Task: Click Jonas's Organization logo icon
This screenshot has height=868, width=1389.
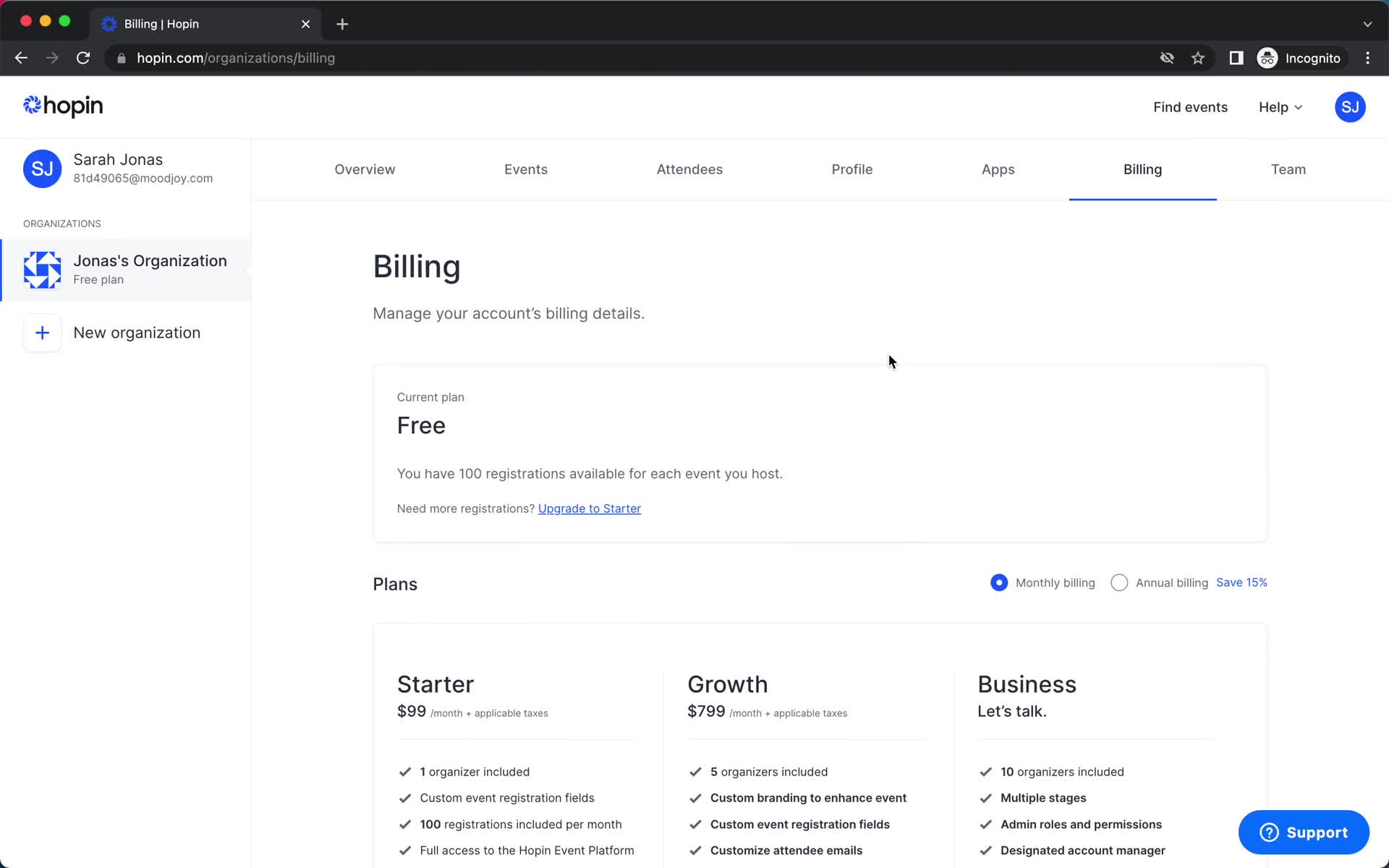Action: click(42, 270)
